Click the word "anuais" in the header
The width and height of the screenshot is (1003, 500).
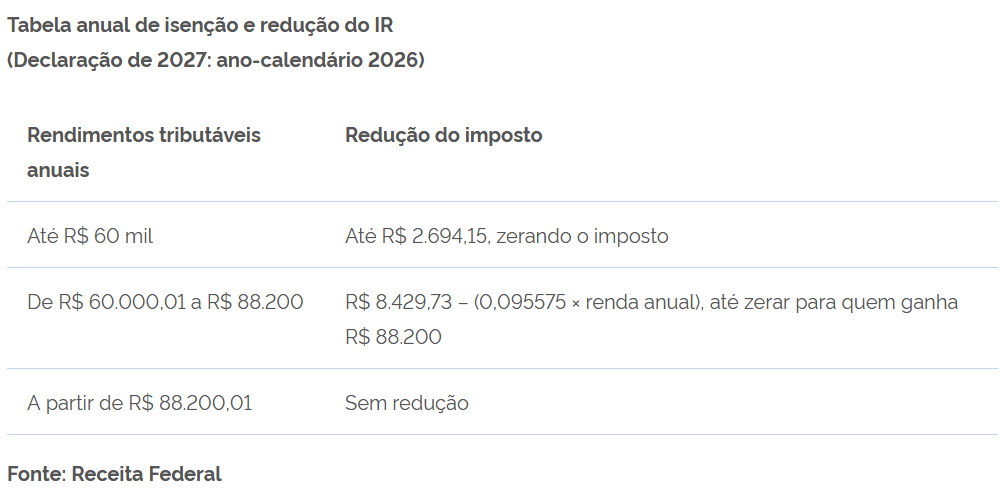pyautogui.click(x=58, y=170)
